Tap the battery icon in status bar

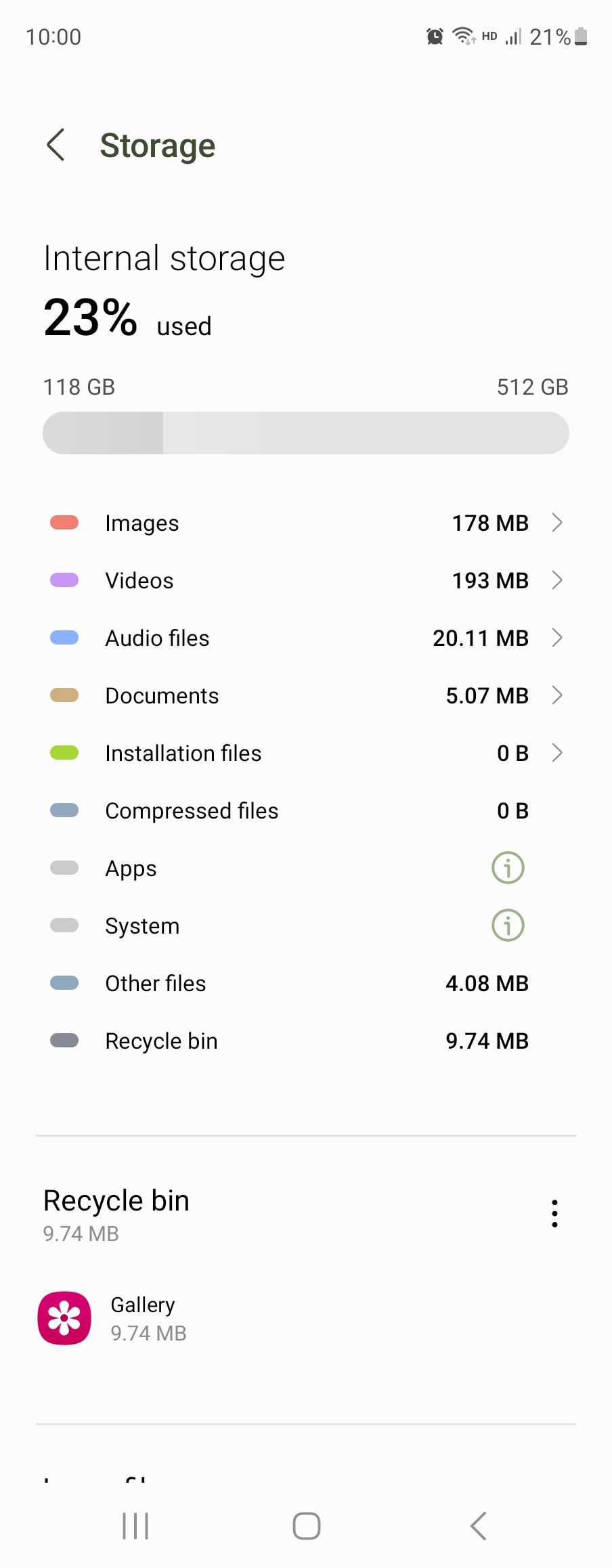(x=581, y=37)
